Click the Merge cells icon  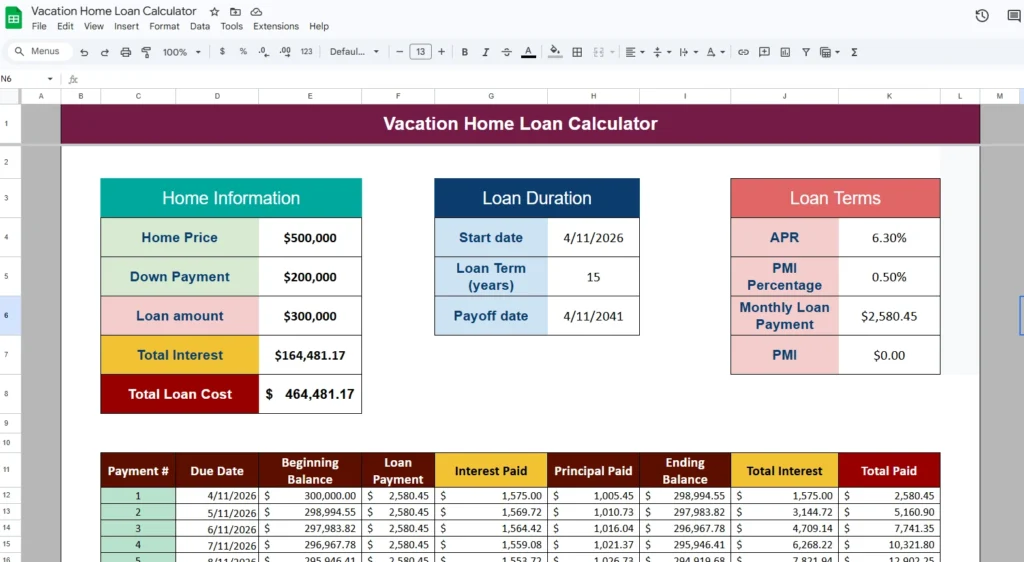click(x=598, y=52)
